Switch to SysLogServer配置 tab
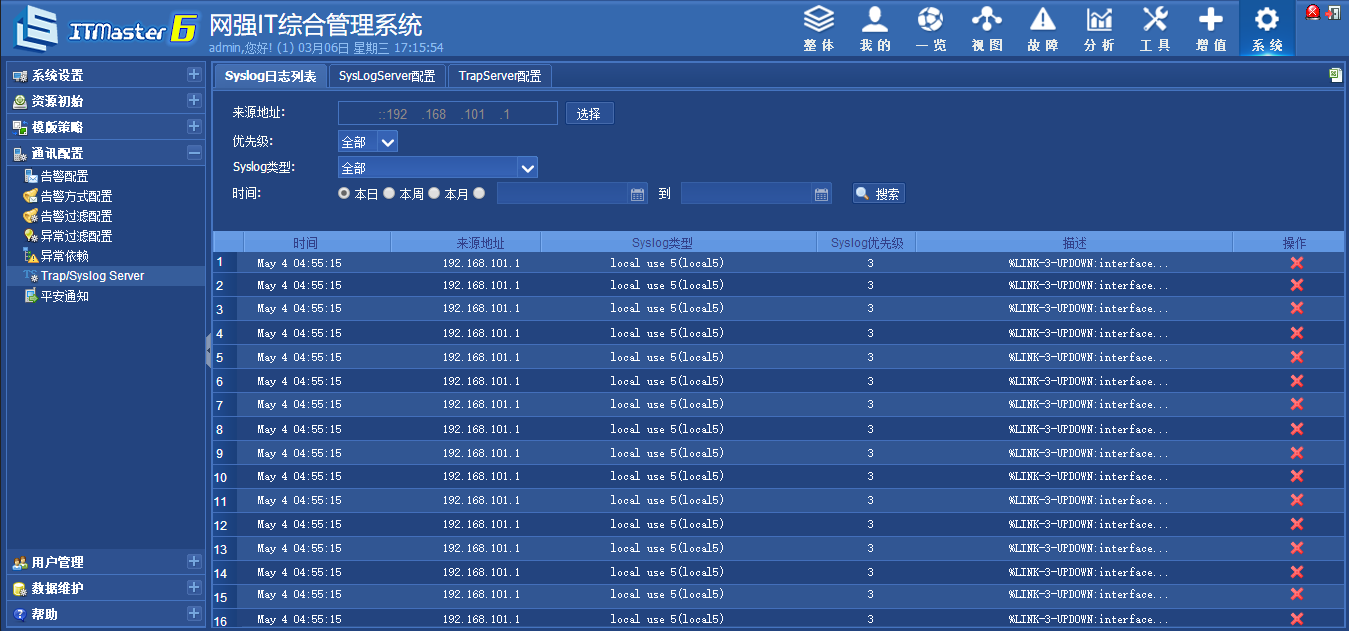This screenshot has height=631, width=1349. point(387,76)
